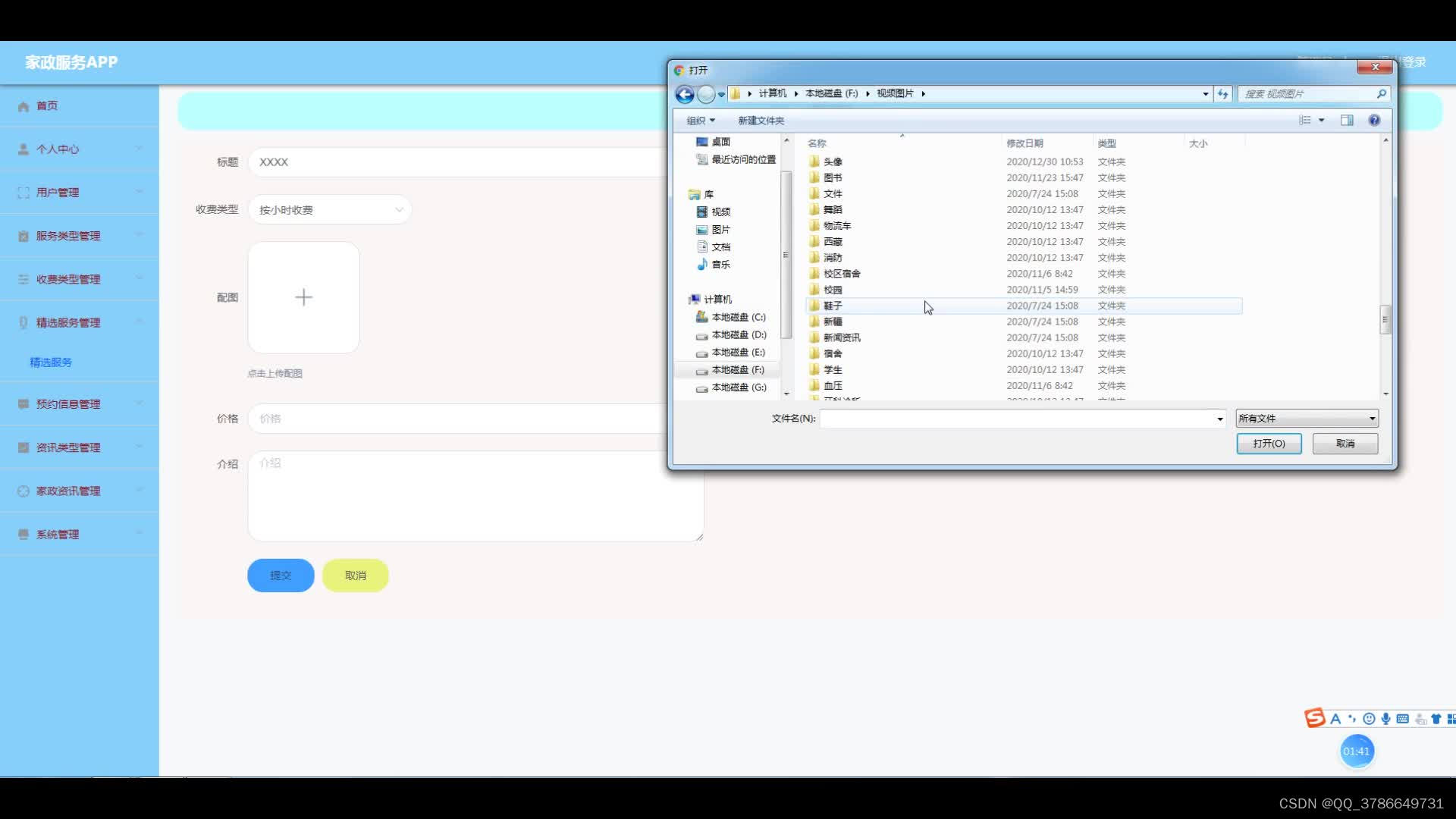Sort by 名称 column header

tap(902, 143)
